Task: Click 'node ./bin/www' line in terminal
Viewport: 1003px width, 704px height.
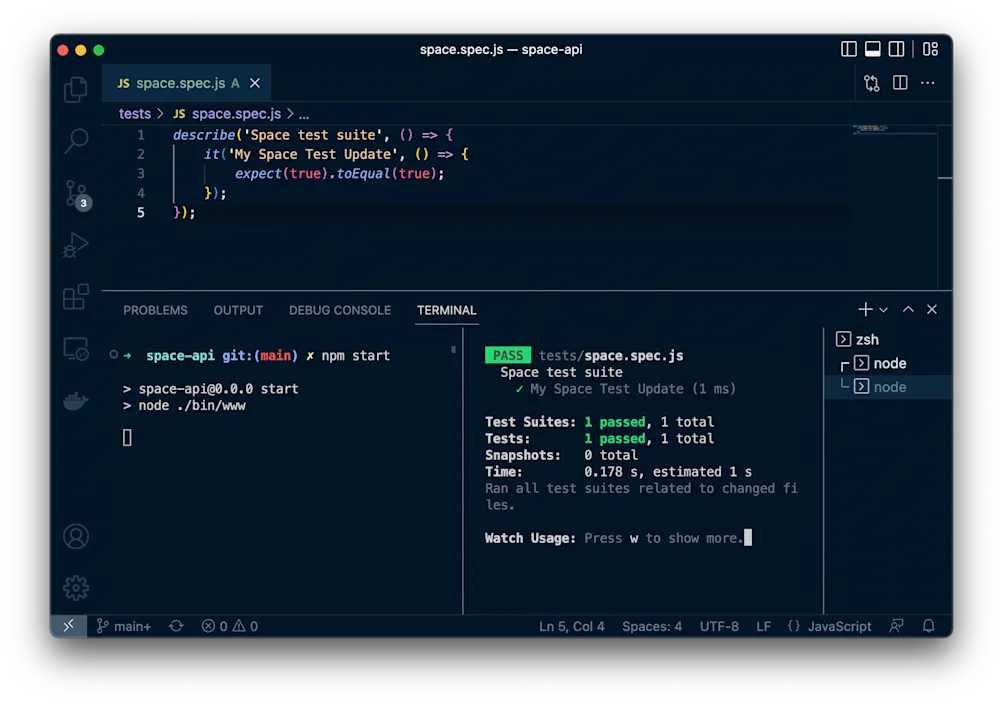Action: [x=184, y=405]
